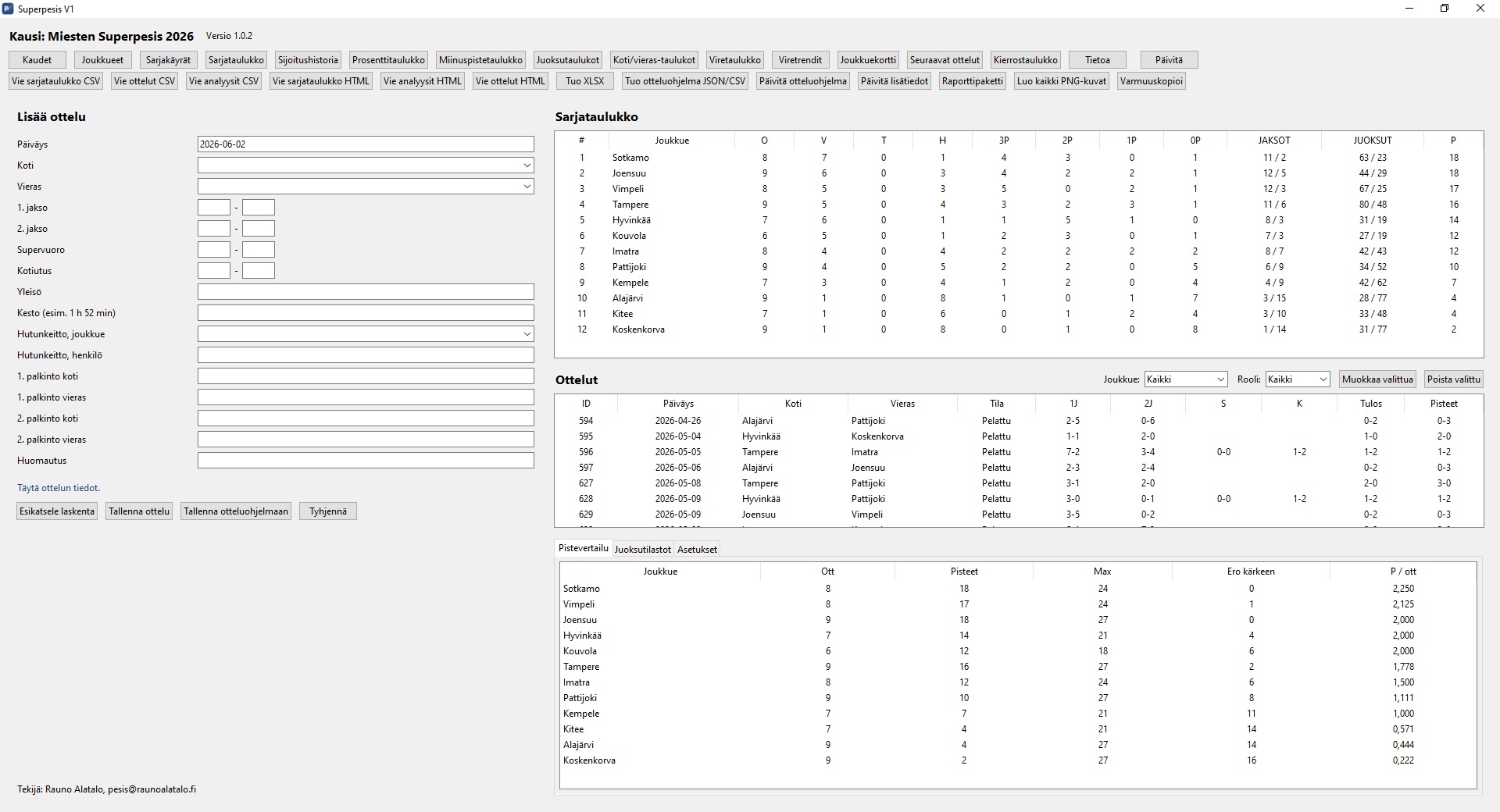The width and height of the screenshot is (1500, 812).
Task: Sort Ottelut by Päiväys column header
Action: 678,404
